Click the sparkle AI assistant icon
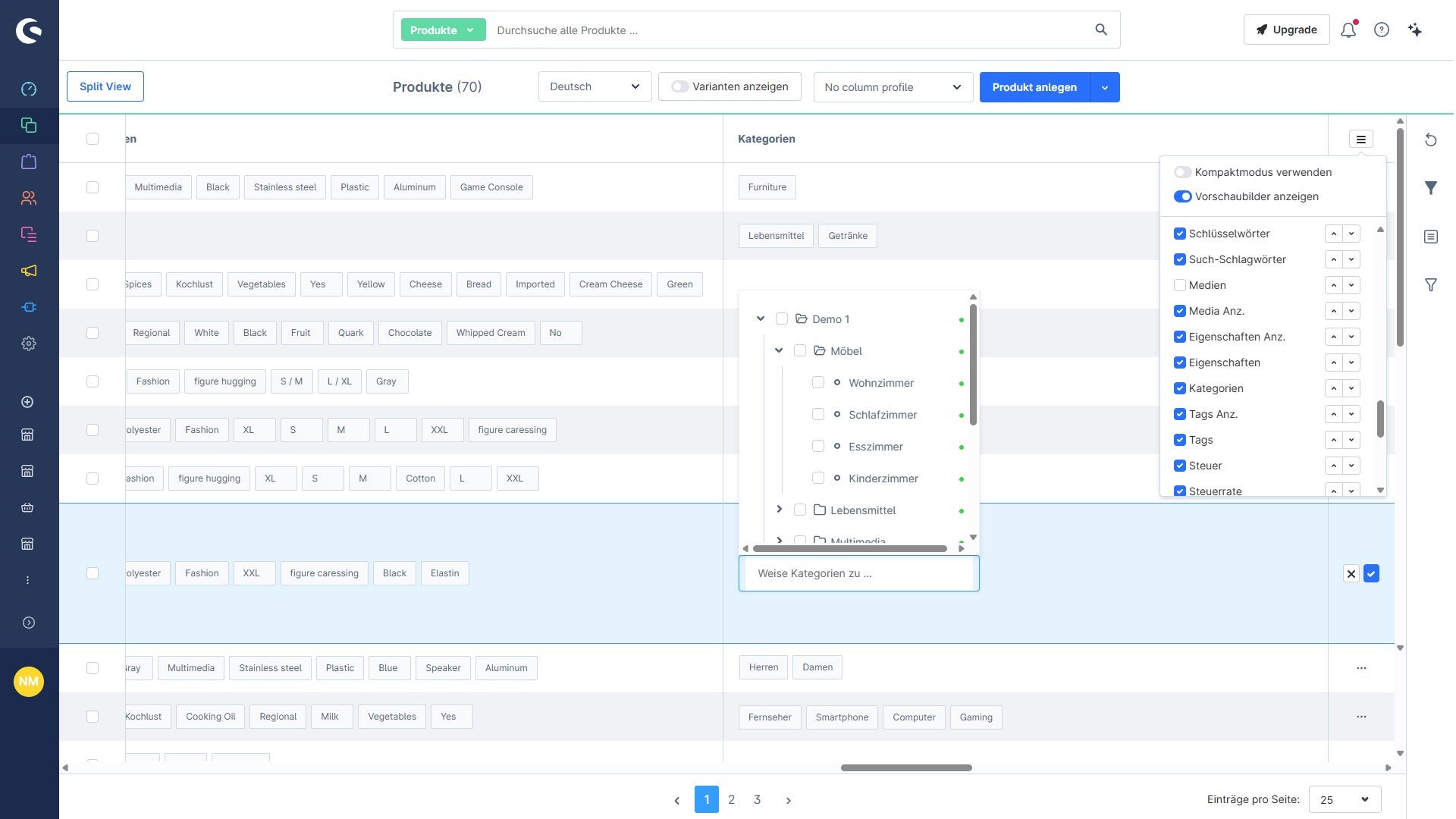1456x819 pixels. 1415,30
